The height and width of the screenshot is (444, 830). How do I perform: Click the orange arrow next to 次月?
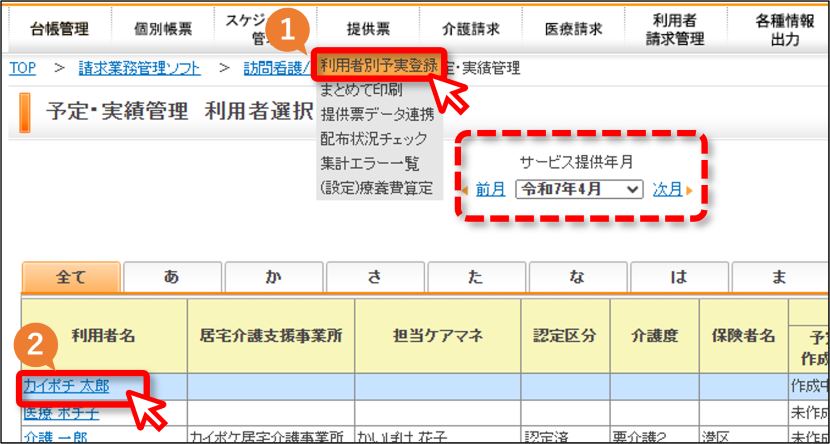(x=689, y=191)
